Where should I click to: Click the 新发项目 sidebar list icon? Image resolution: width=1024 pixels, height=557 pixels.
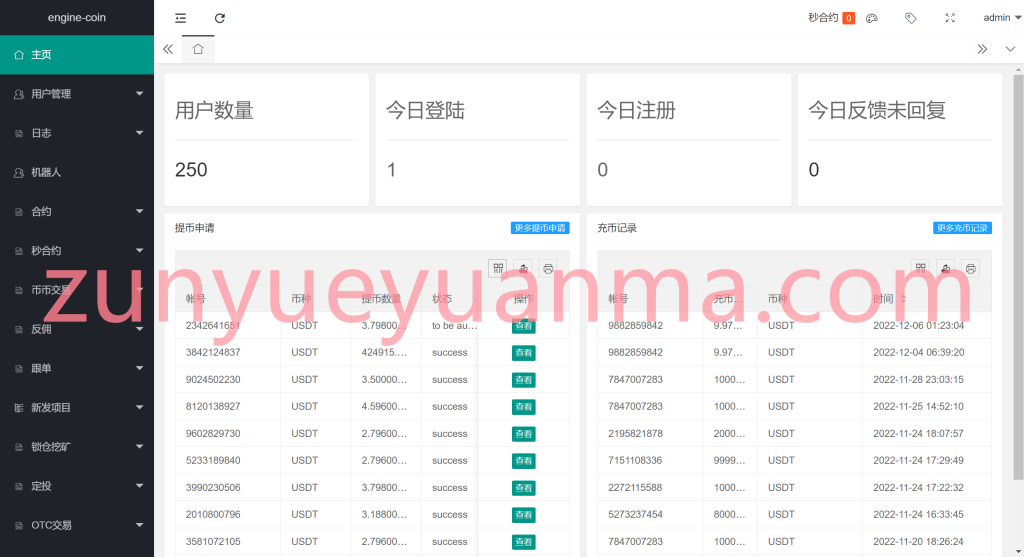click(x=19, y=407)
